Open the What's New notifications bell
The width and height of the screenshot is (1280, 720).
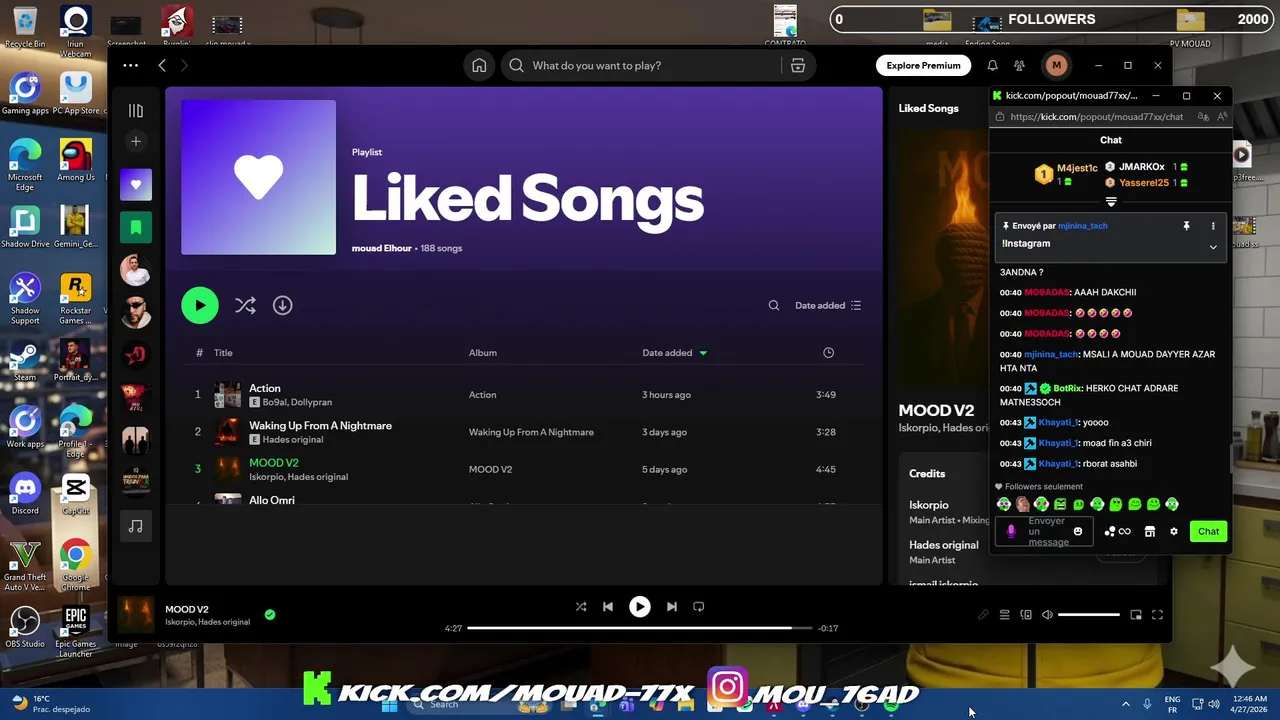tap(992, 65)
